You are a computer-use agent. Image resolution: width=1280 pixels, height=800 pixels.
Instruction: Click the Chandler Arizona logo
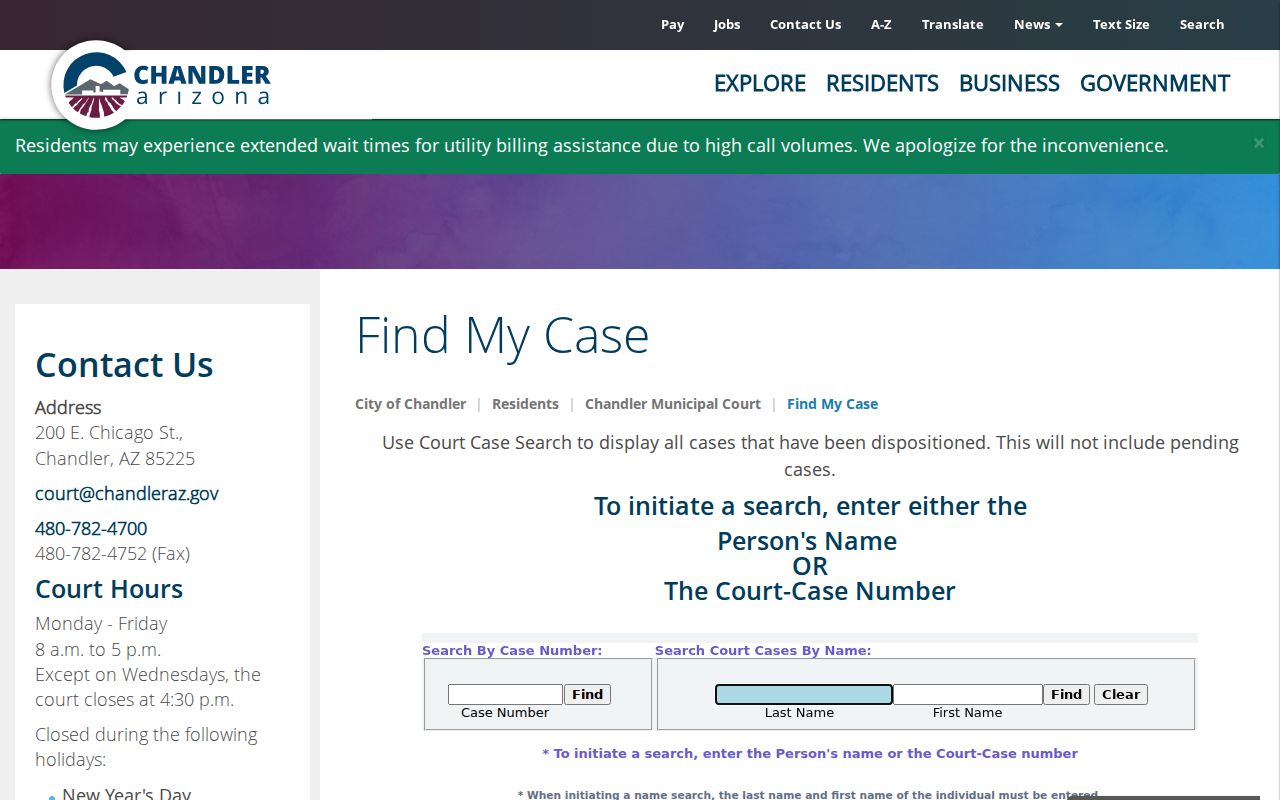pyautogui.click(x=162, y=84)
